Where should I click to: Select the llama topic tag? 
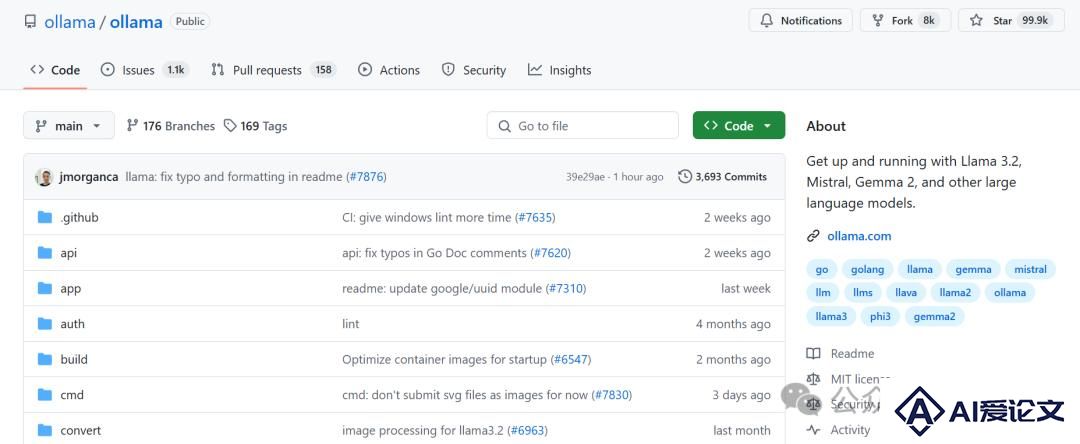click(x=920, y=269)
